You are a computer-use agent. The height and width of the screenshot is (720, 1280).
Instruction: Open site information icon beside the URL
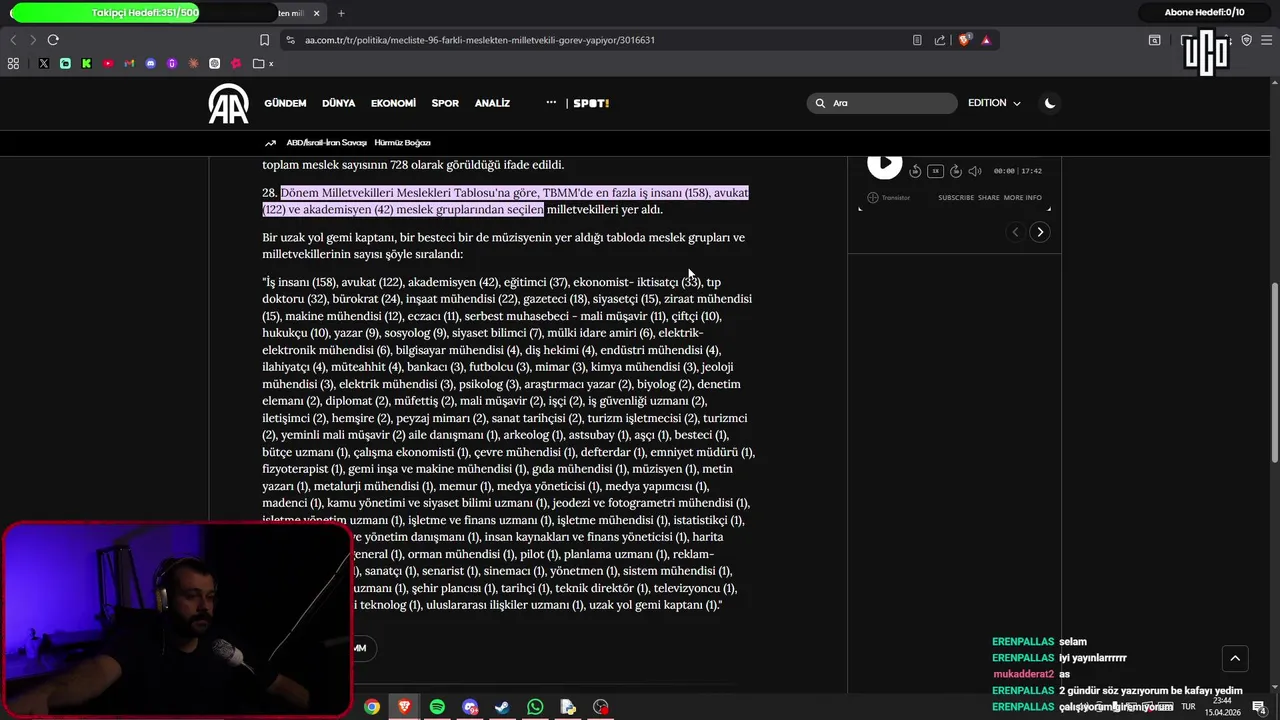pyautogui.click(x=290, y=40)
